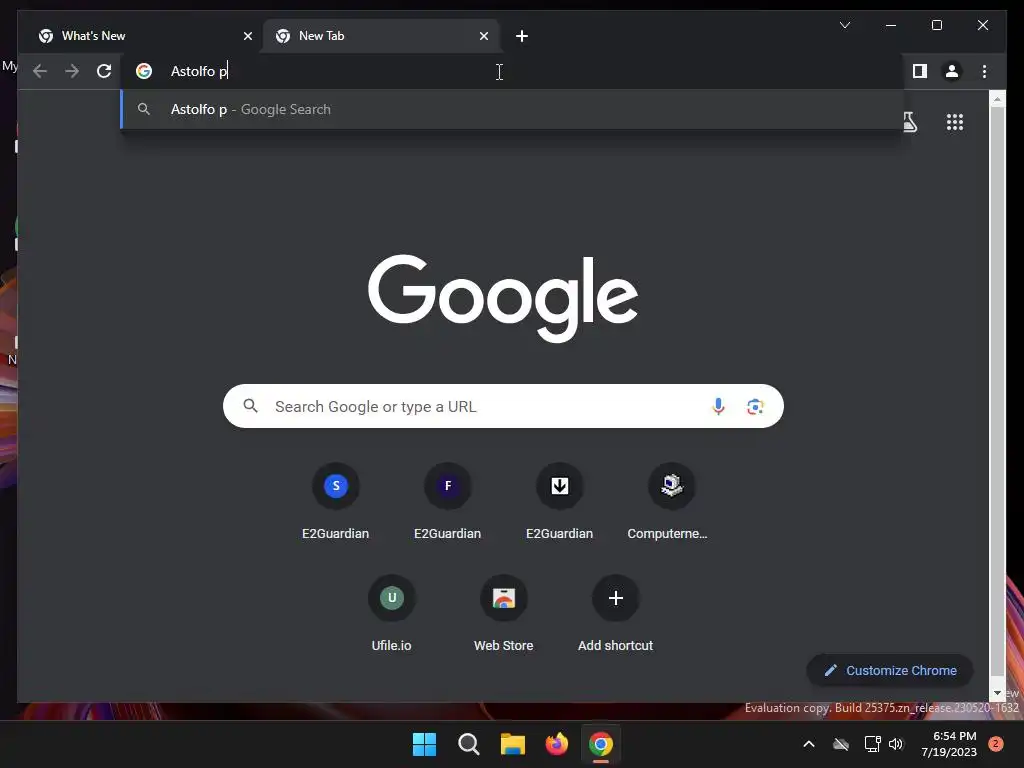Click the page scrollbar's up arrow
This screenshot has height=768, width=1024.
tap(997, 99)
